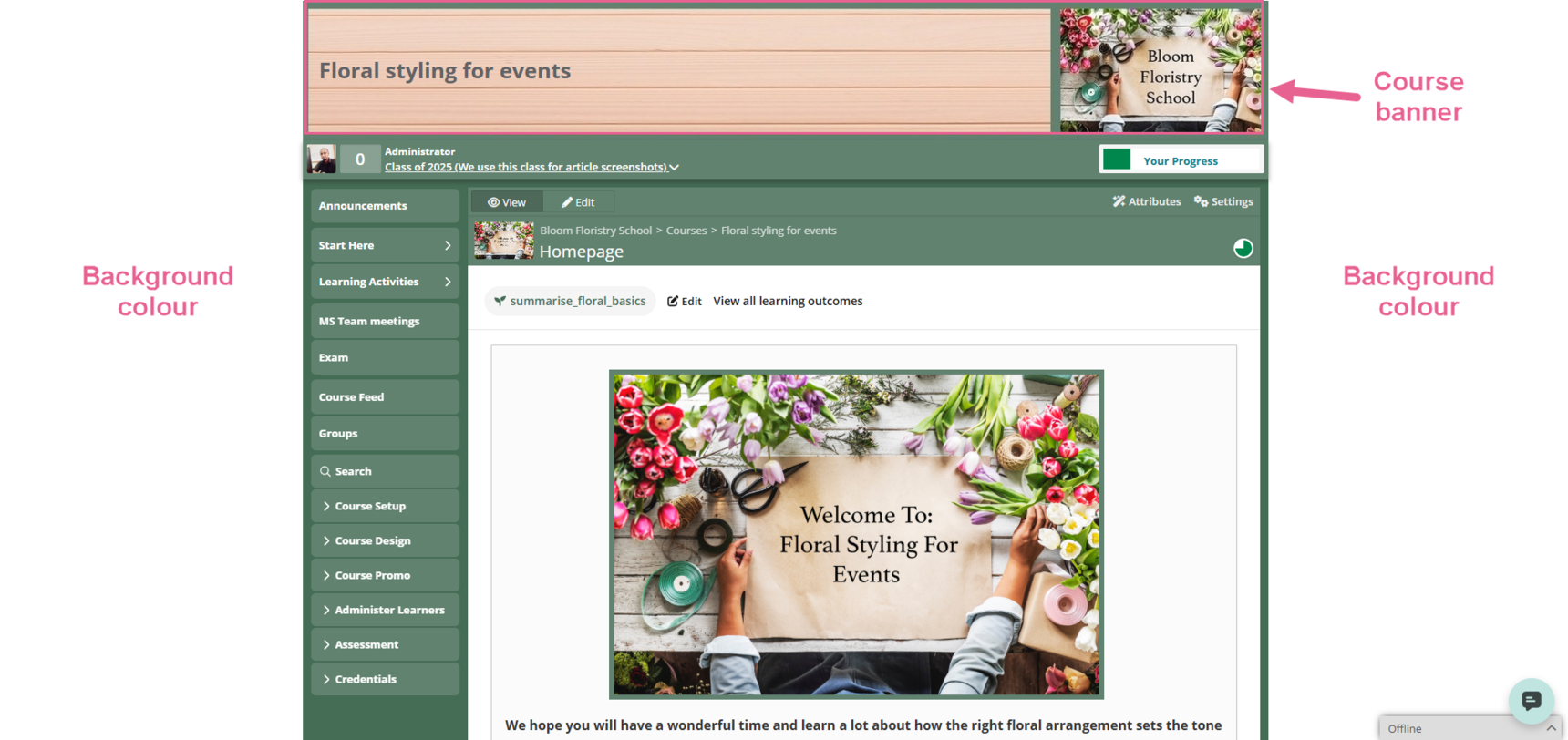The width and height of the screenshot is (1568, 740).
Task: Click the live chat bubble icon
Action: pos(1531,700)
